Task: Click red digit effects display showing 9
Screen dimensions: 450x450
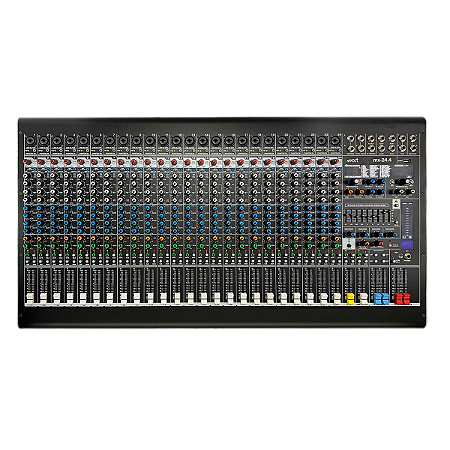Action: click(x=353, y=171)
